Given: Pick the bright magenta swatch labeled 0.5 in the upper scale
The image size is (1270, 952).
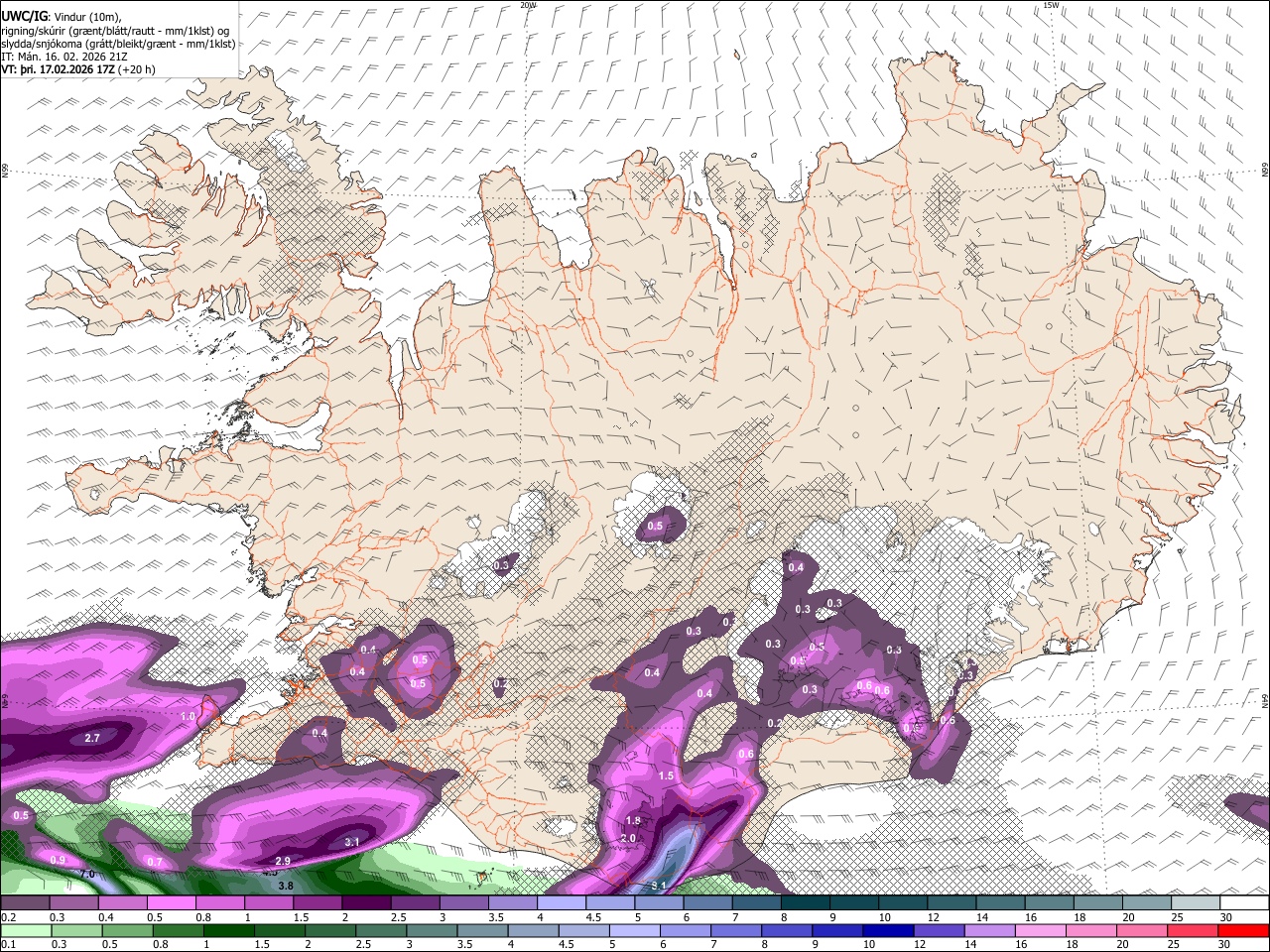Looking at the screenshot, I should pyautogui.click(x=171, y=902).
